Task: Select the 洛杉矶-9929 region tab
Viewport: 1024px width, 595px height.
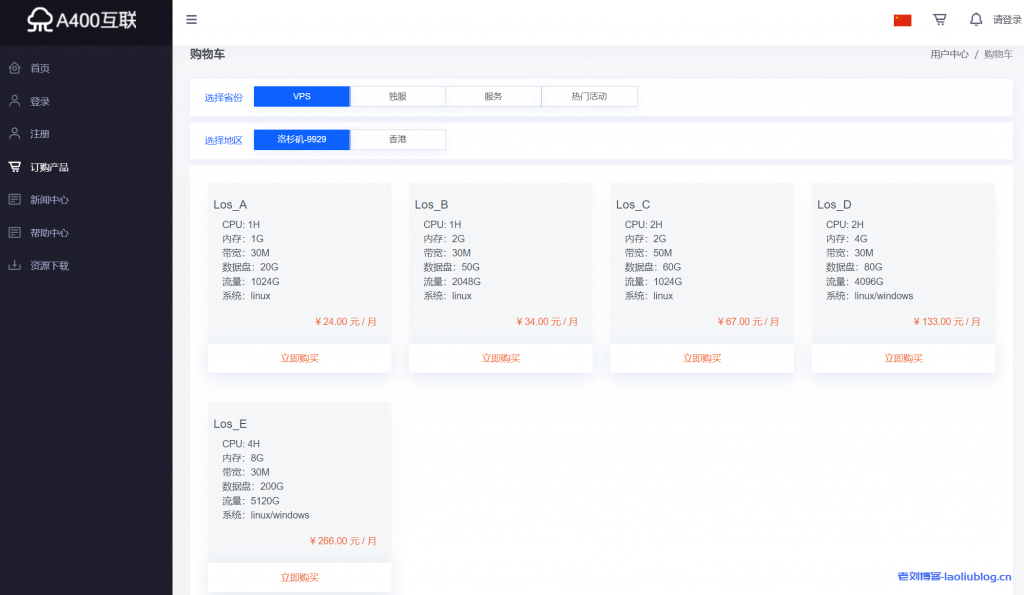Action: [301, 140]
